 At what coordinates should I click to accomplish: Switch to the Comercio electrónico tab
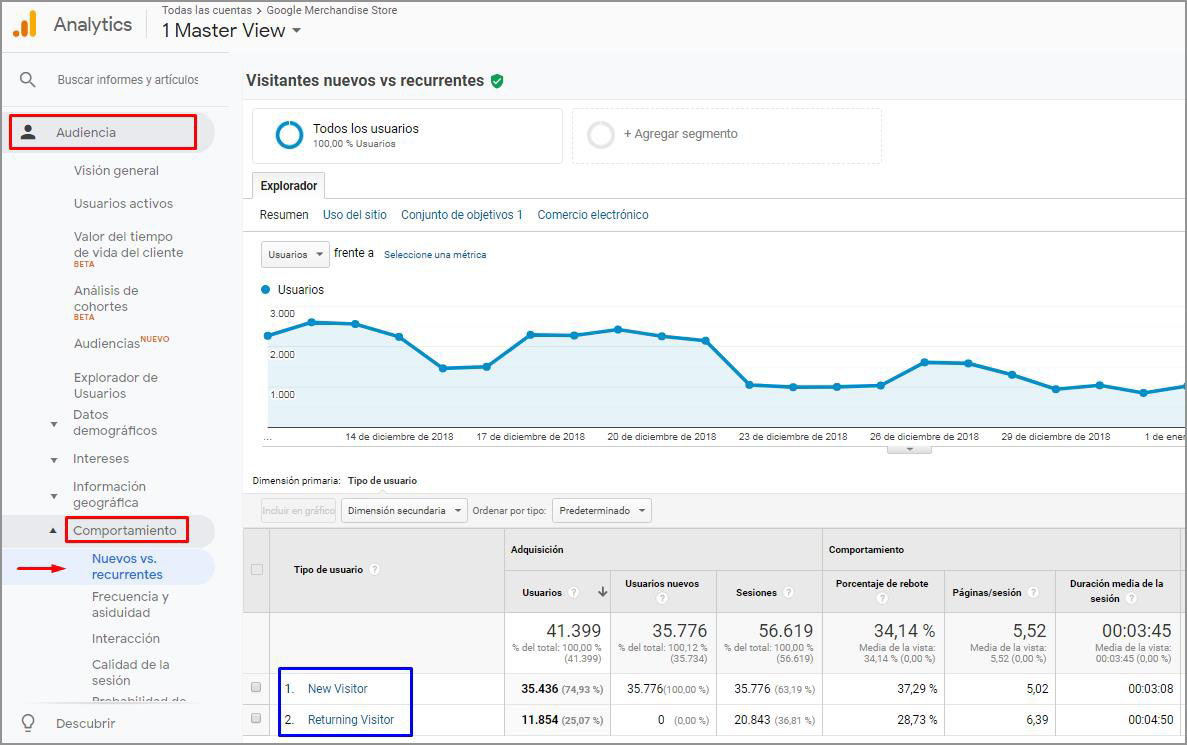coord(593,214)
